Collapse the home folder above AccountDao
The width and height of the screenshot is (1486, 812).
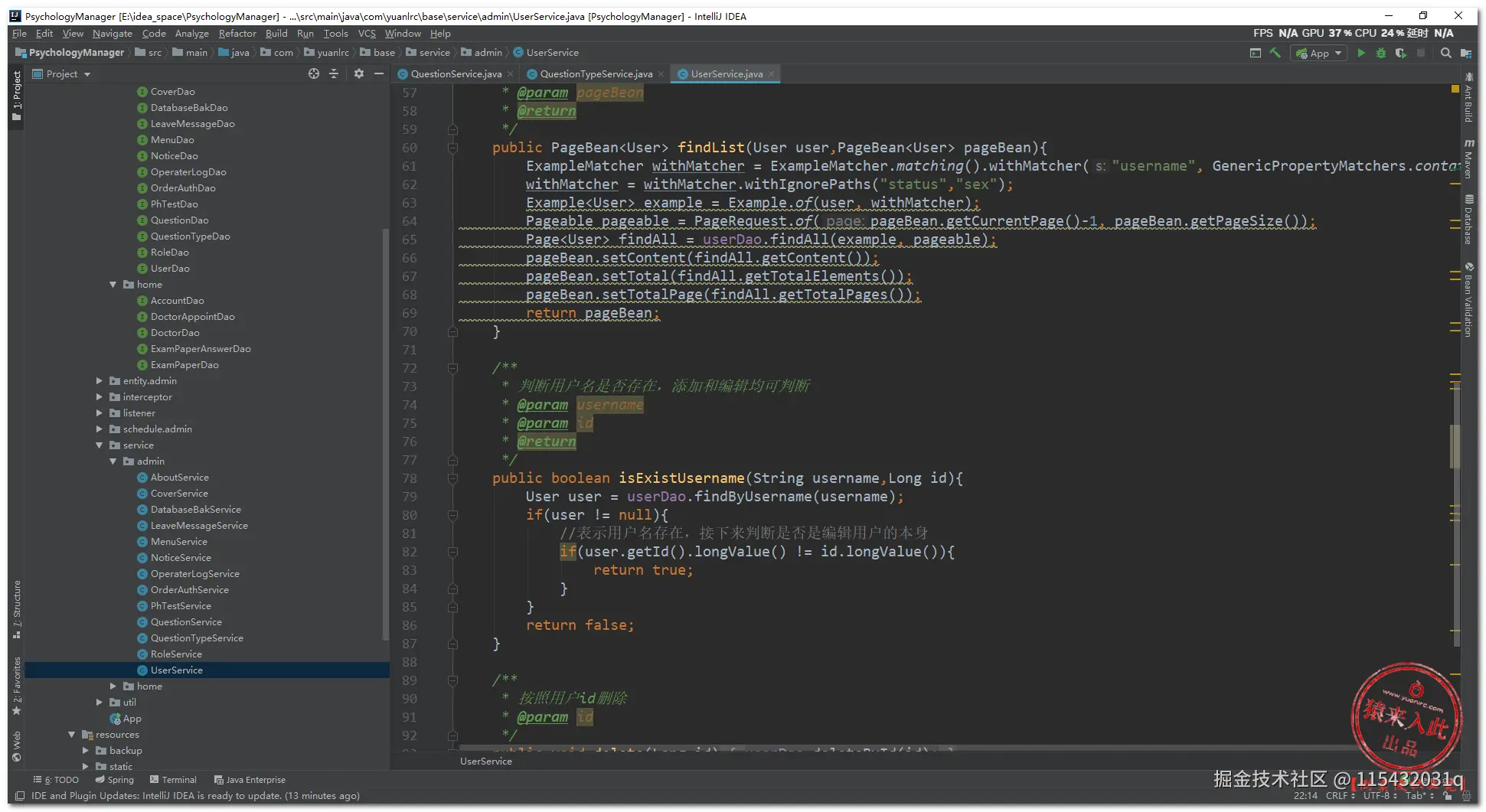click(113, 285)
